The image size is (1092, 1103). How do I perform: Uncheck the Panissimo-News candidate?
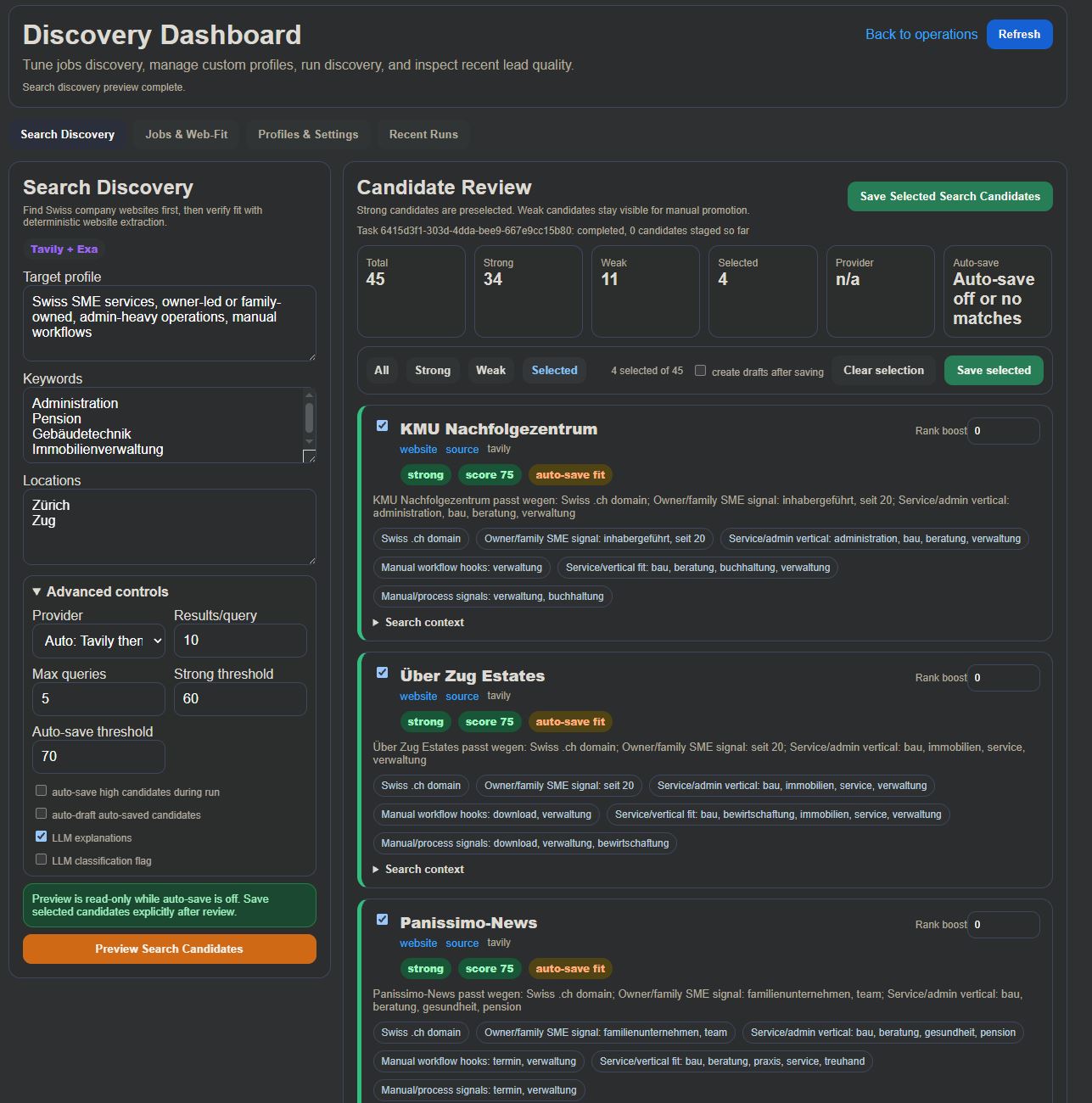pos(382,920)
